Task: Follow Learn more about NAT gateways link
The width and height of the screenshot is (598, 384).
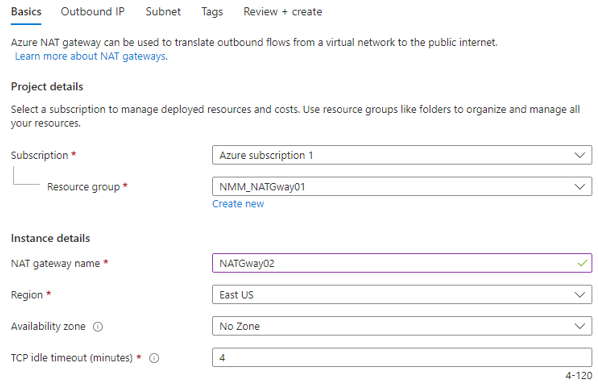Action: tap(91, 56)
